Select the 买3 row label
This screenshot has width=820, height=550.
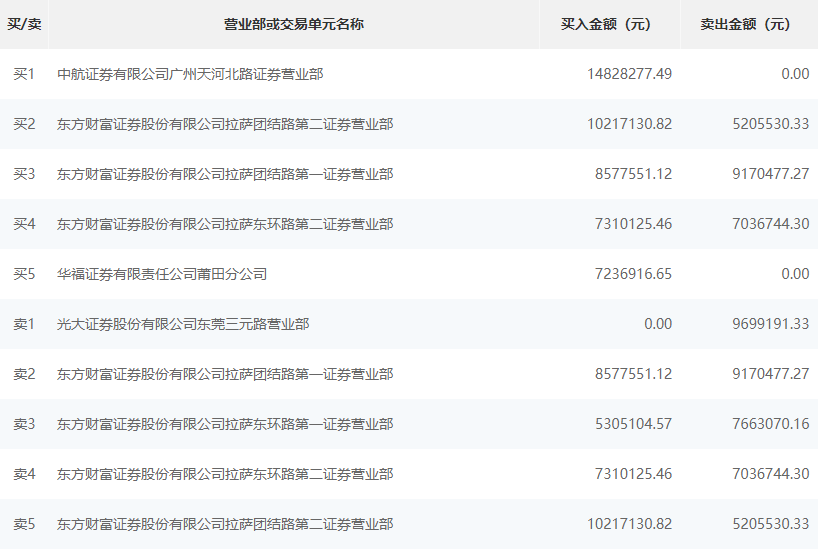tap(24, 174)
